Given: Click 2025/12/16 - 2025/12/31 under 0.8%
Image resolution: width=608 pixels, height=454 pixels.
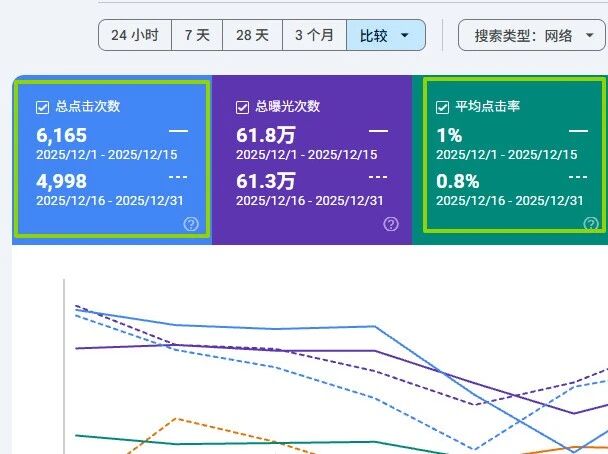Looking at the screenshot, I should (510, 201).
